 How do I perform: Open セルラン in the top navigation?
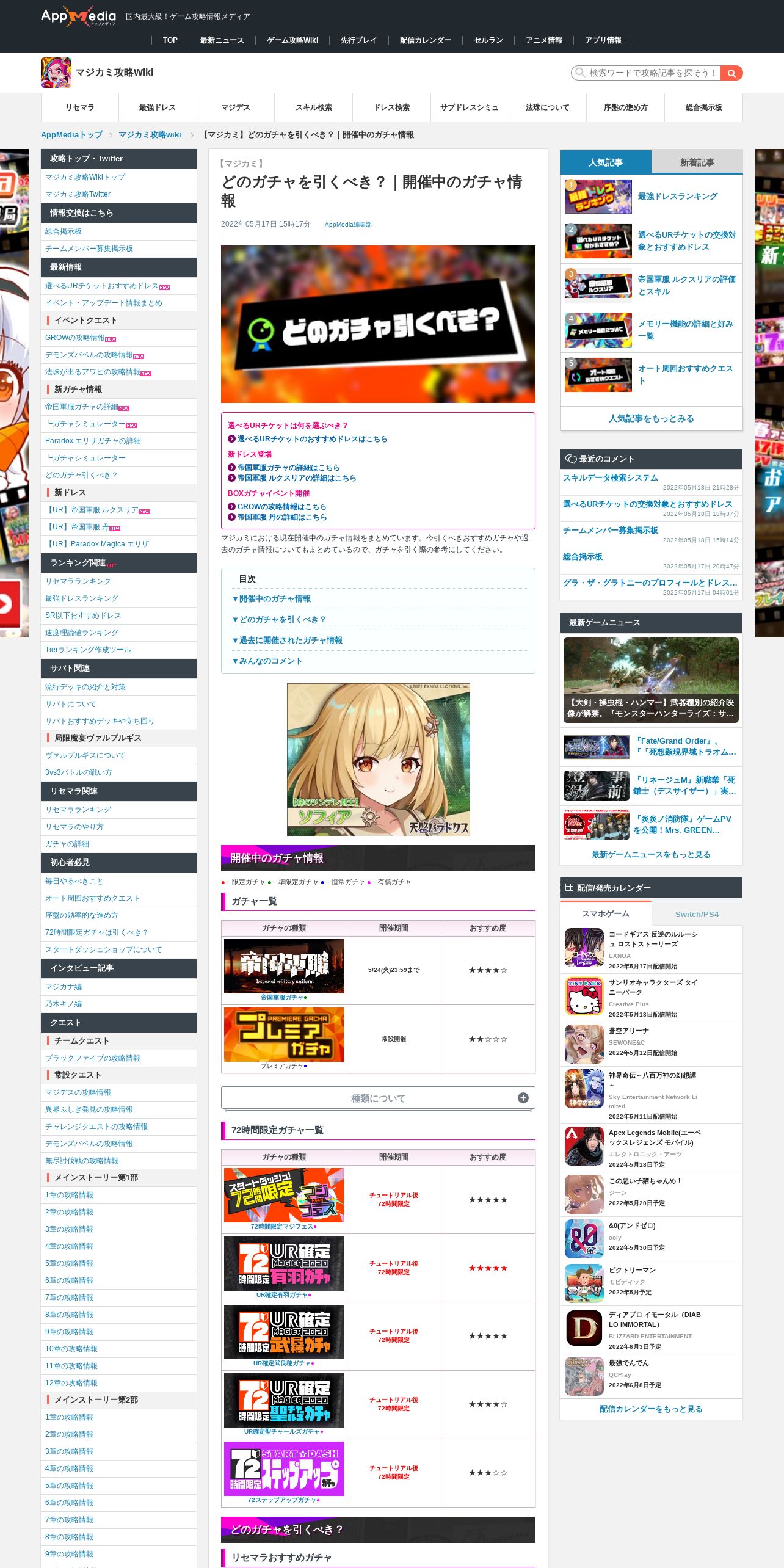pyautogui.click(x=488, y=40)
